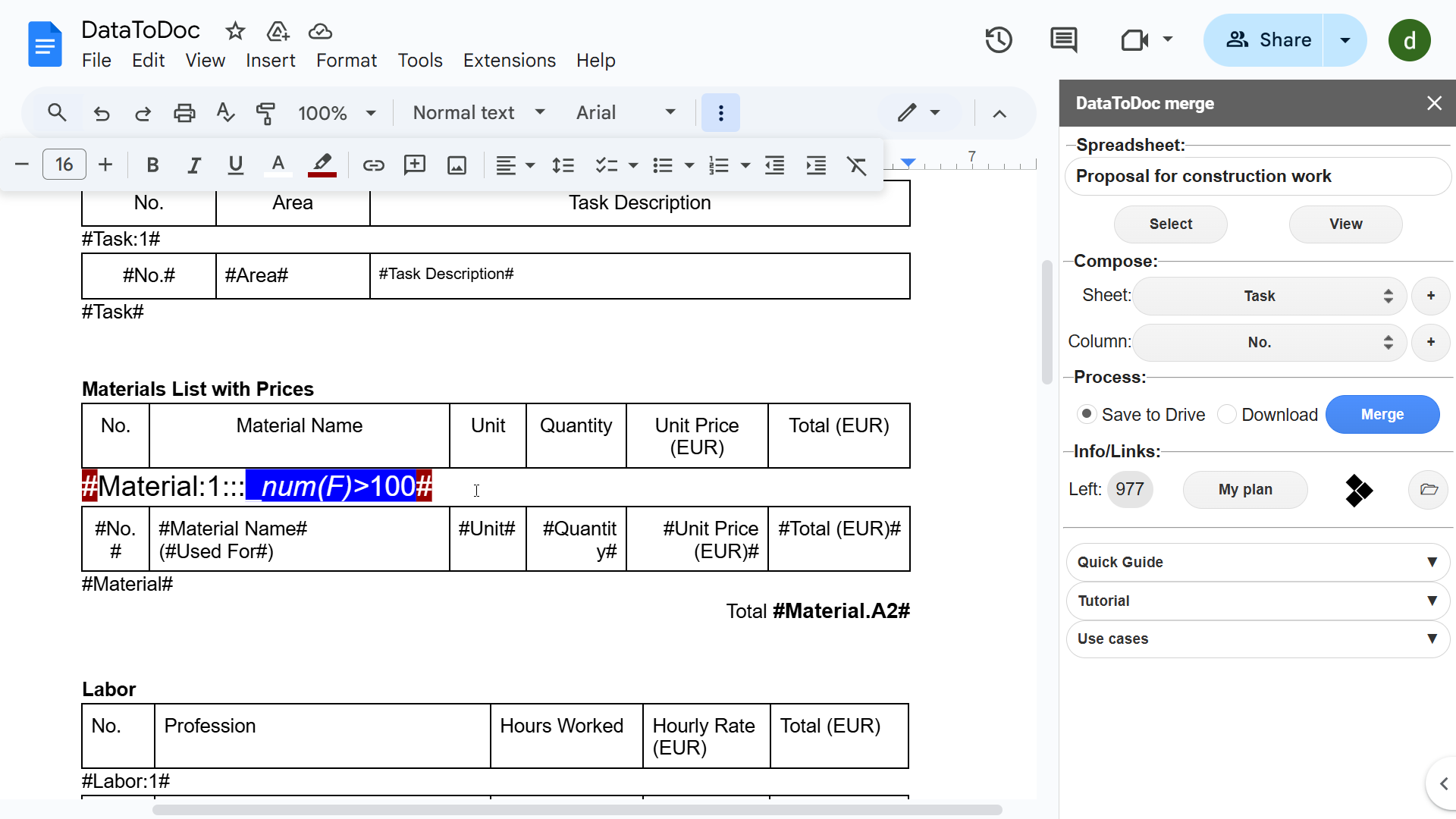Image resolution: width=1456 pixels, height=819 pixels.
Task: Star the DataToDoc document
Action: 235,31
